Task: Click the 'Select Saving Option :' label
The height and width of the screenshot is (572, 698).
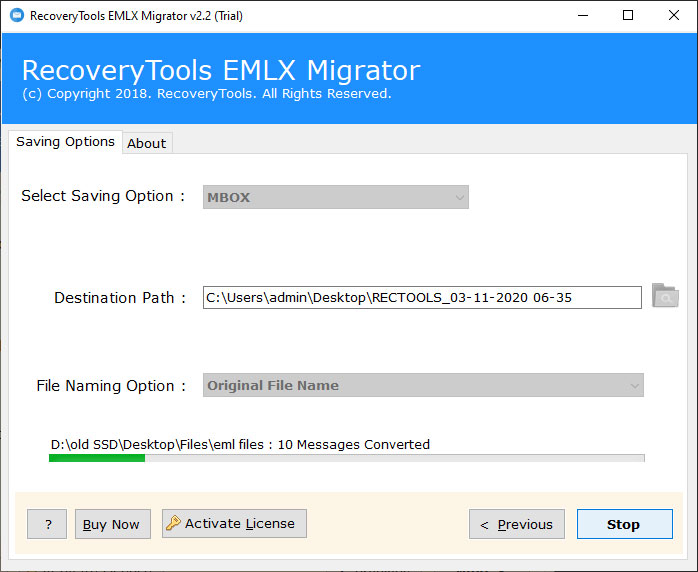Action: tap(103, 196)
